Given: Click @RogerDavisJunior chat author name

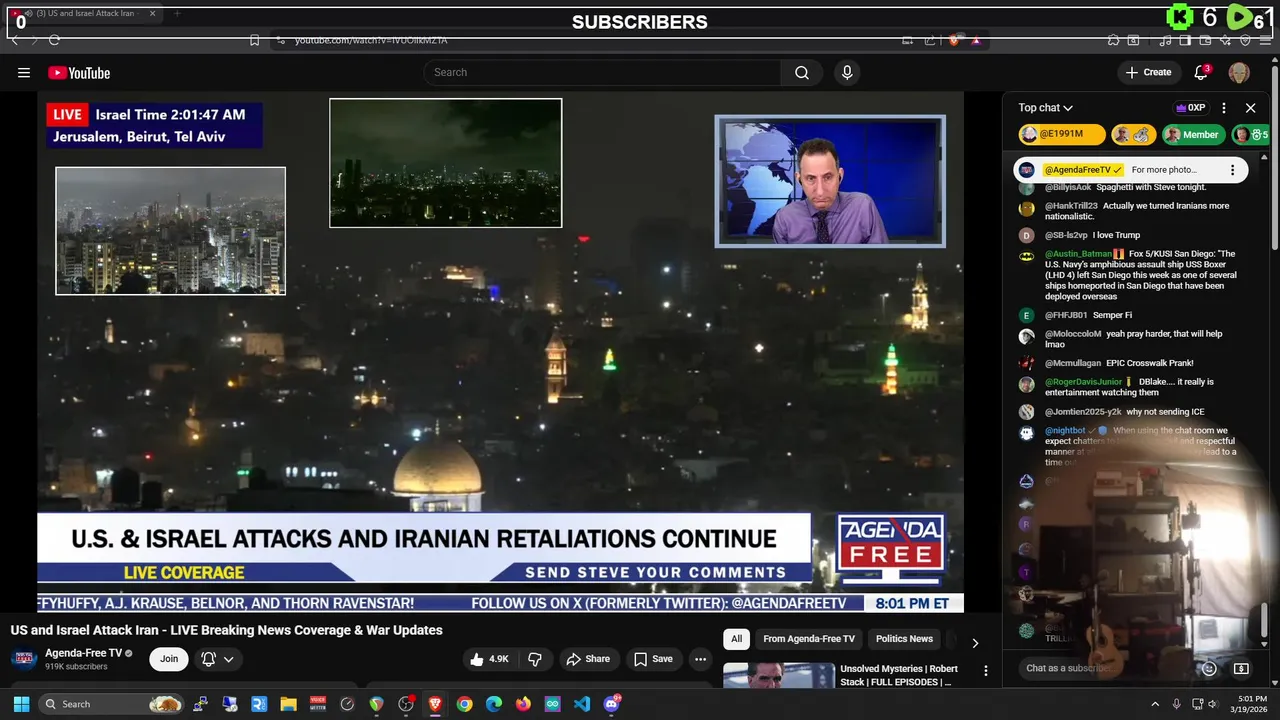Looking at the screenshot, I should pyautogui.click(x=1084, y=382).
